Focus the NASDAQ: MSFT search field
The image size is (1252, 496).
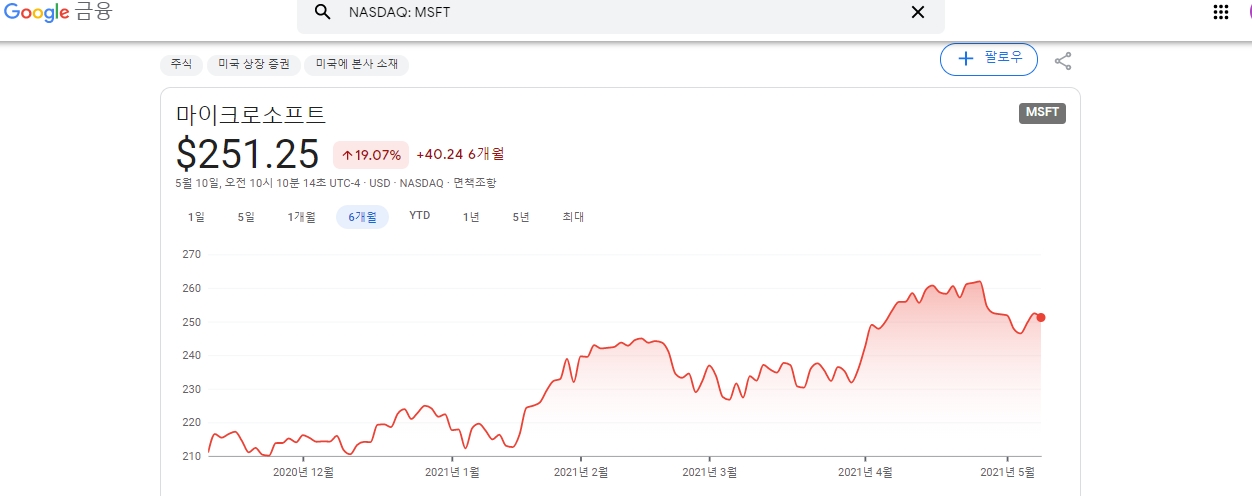point(620,13)
